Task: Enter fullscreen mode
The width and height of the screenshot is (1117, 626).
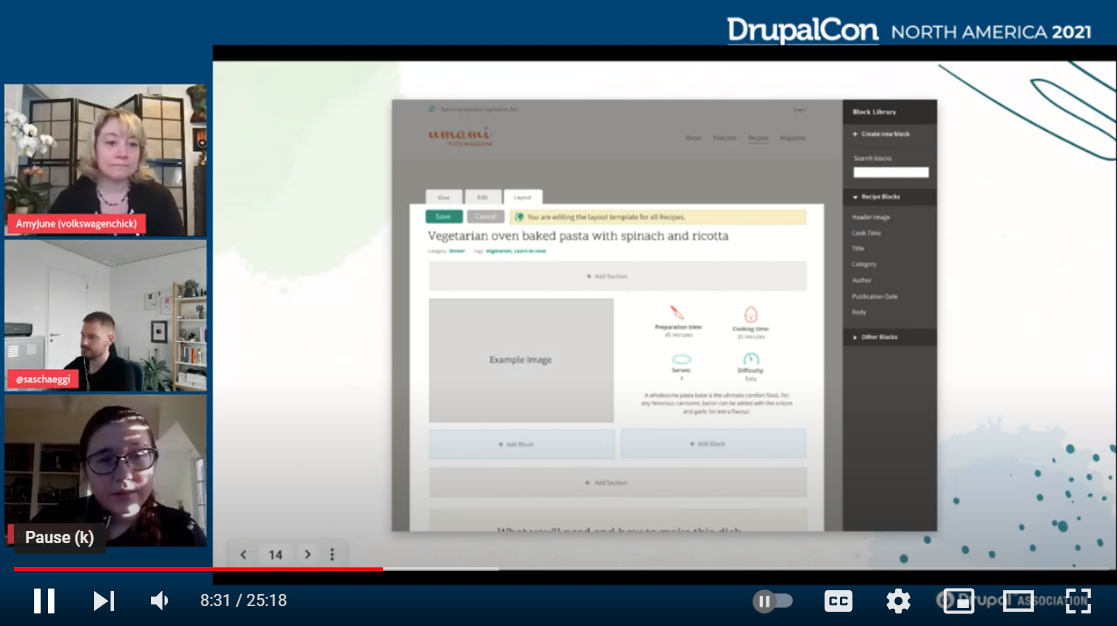Action: click(x=1079, y=601)
